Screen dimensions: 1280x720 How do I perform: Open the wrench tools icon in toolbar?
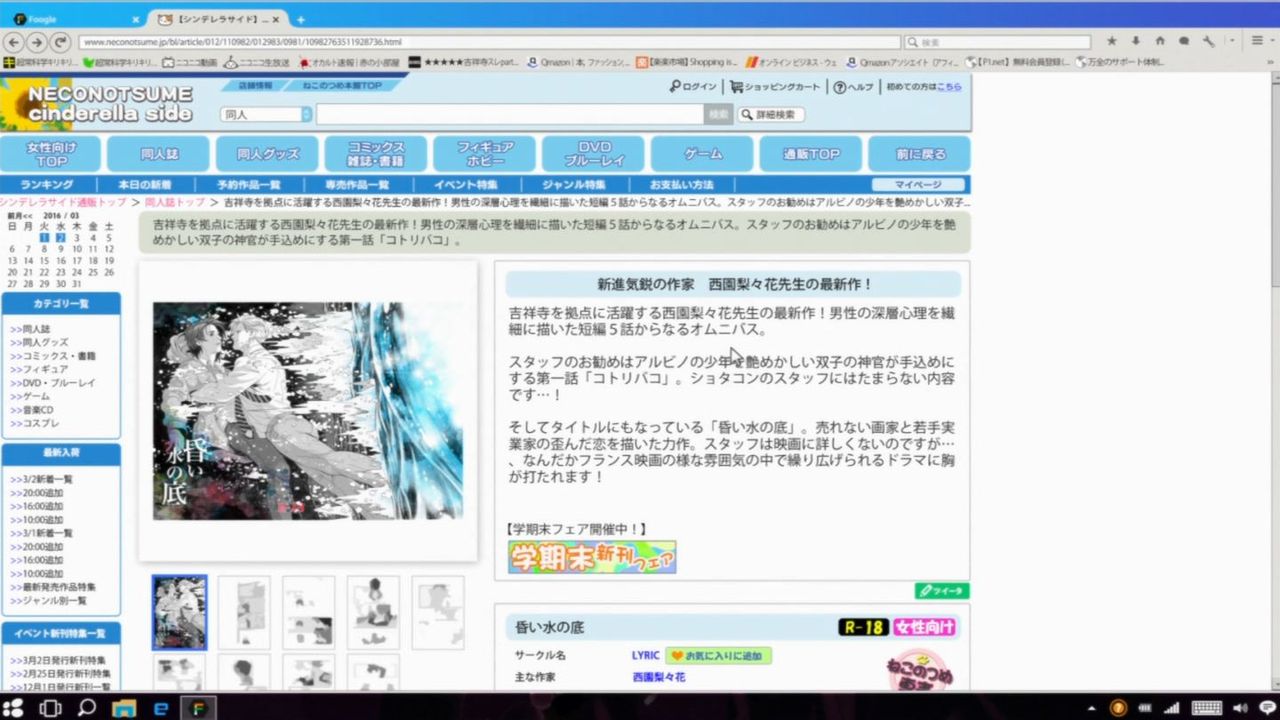[x=1208, y=41]
